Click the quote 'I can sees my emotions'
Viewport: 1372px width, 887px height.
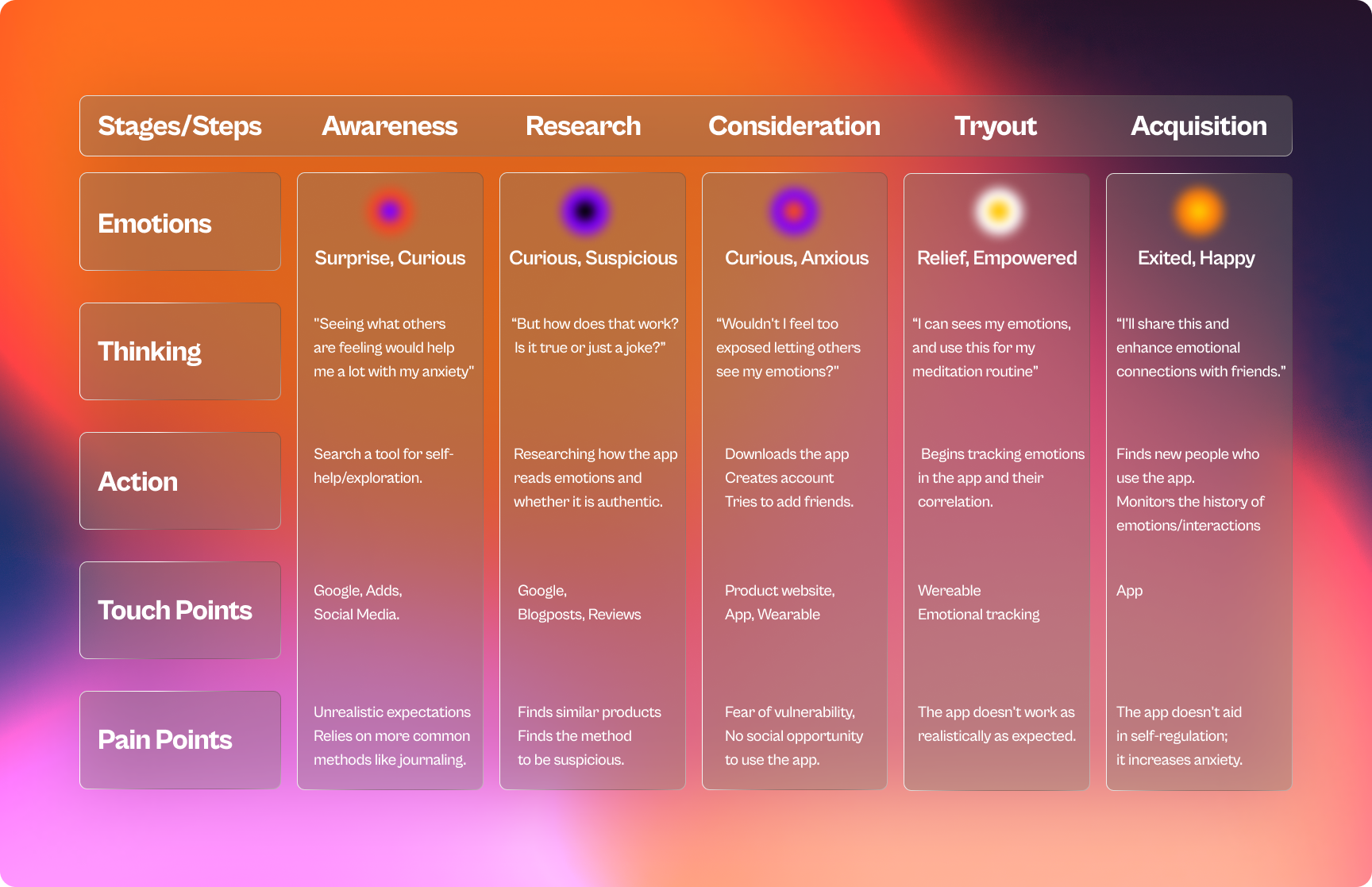(992, 348)
